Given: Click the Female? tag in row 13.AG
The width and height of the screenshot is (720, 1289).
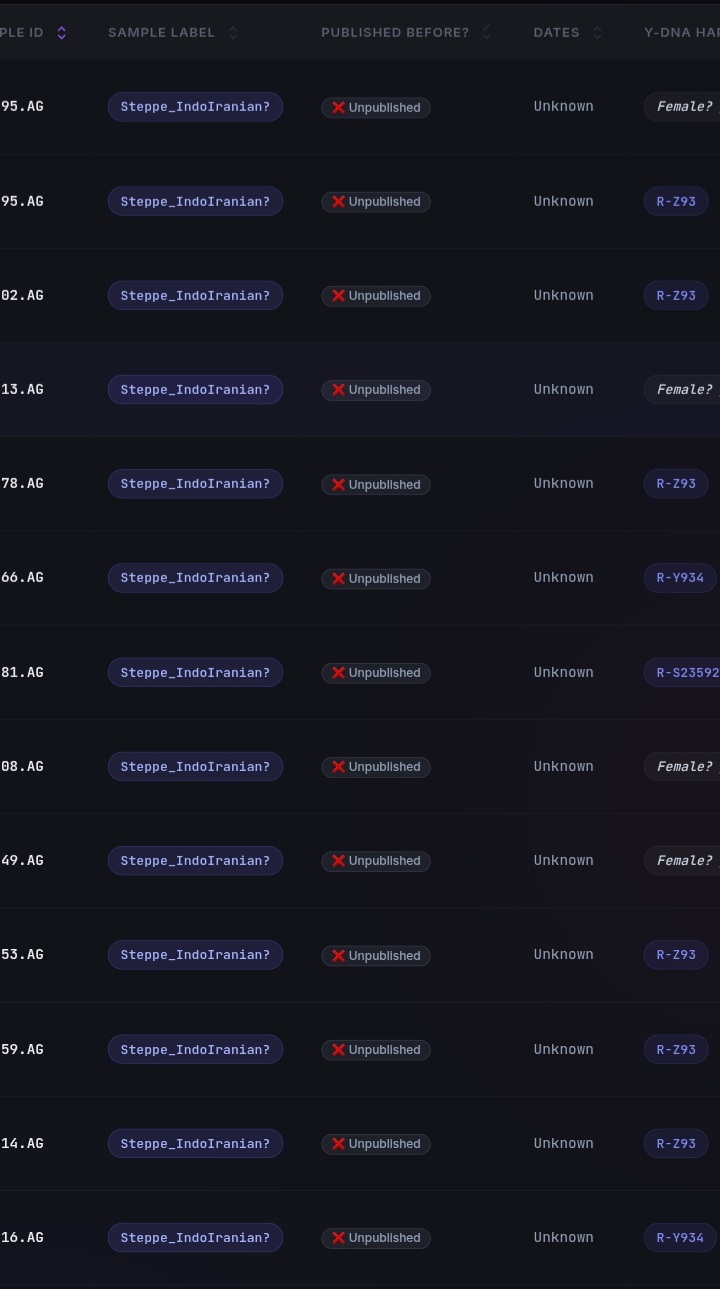Looking at the screenshot, I should coord(682,390).
